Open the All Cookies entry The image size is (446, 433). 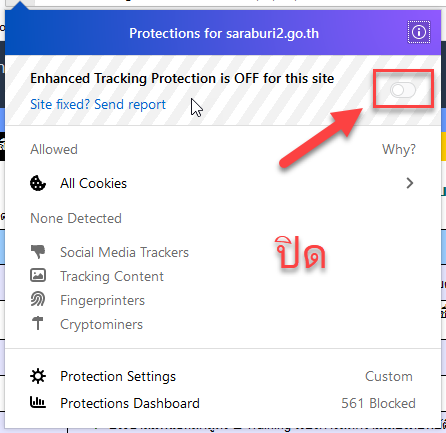[x=222, y=183]
